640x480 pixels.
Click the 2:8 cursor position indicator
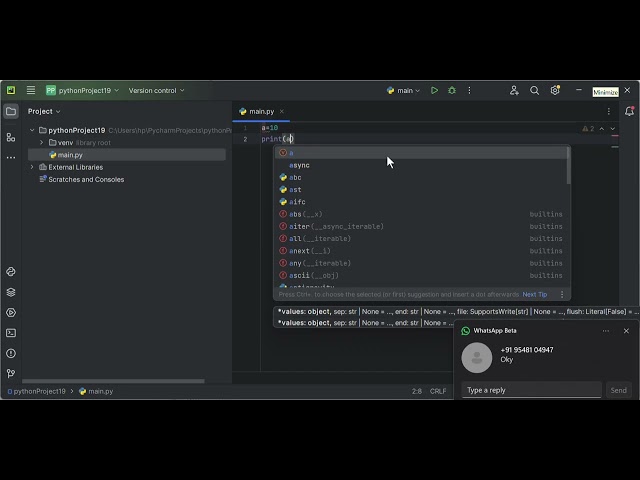(x=417, y=391)
